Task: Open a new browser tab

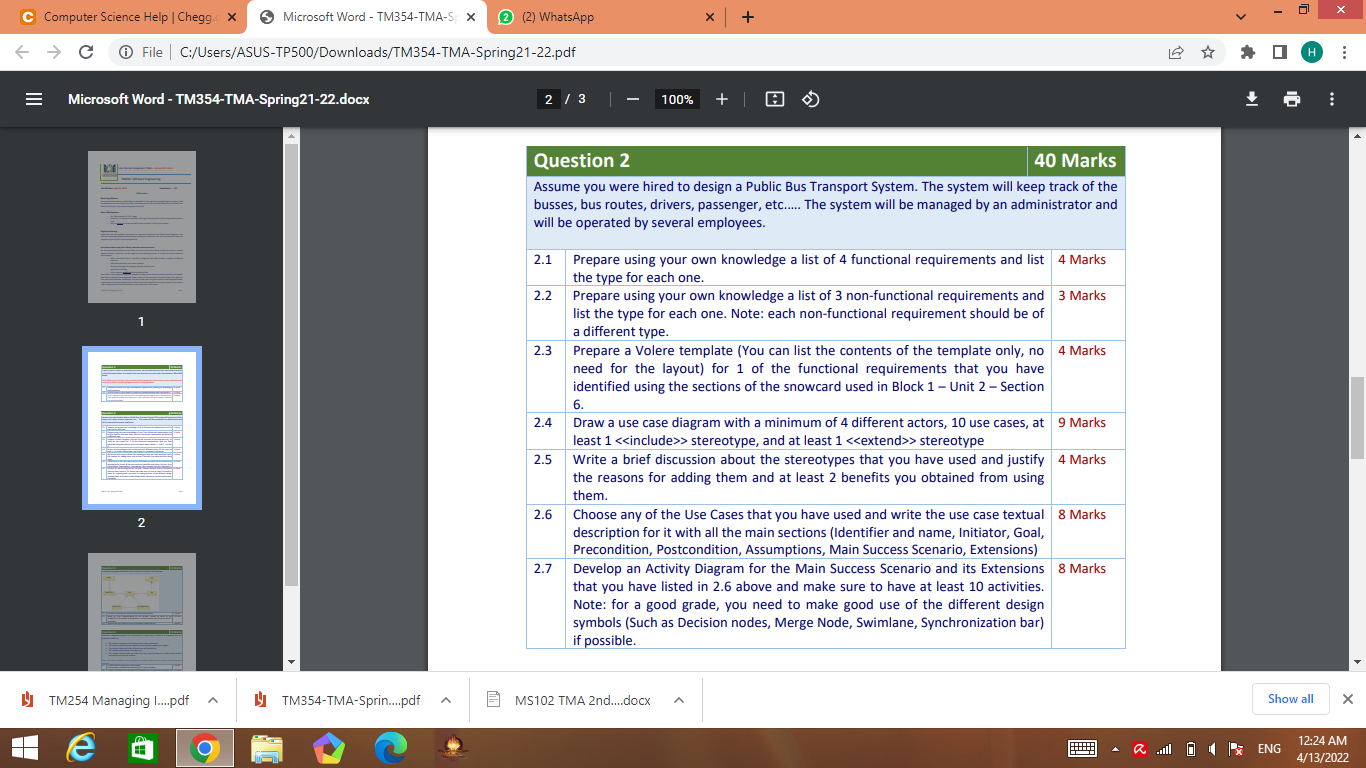Action: (x=748, y=17)
